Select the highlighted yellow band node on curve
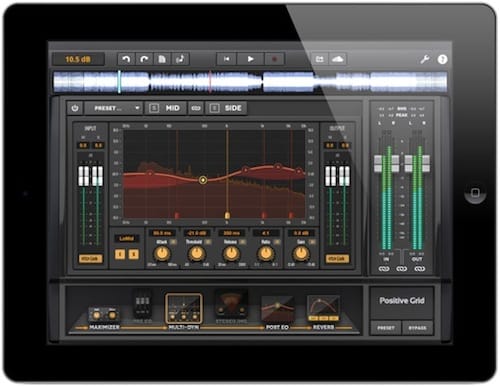 (203, 180)
